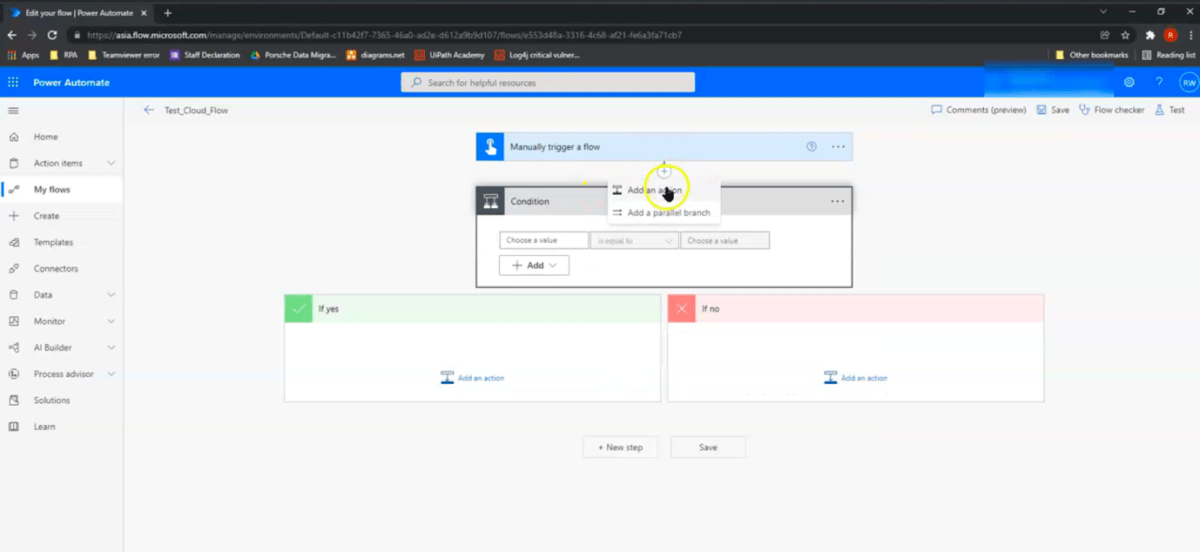1200x552 pixels.
Task: Add an action in If no branch
Action: click(x=855, y=378)
